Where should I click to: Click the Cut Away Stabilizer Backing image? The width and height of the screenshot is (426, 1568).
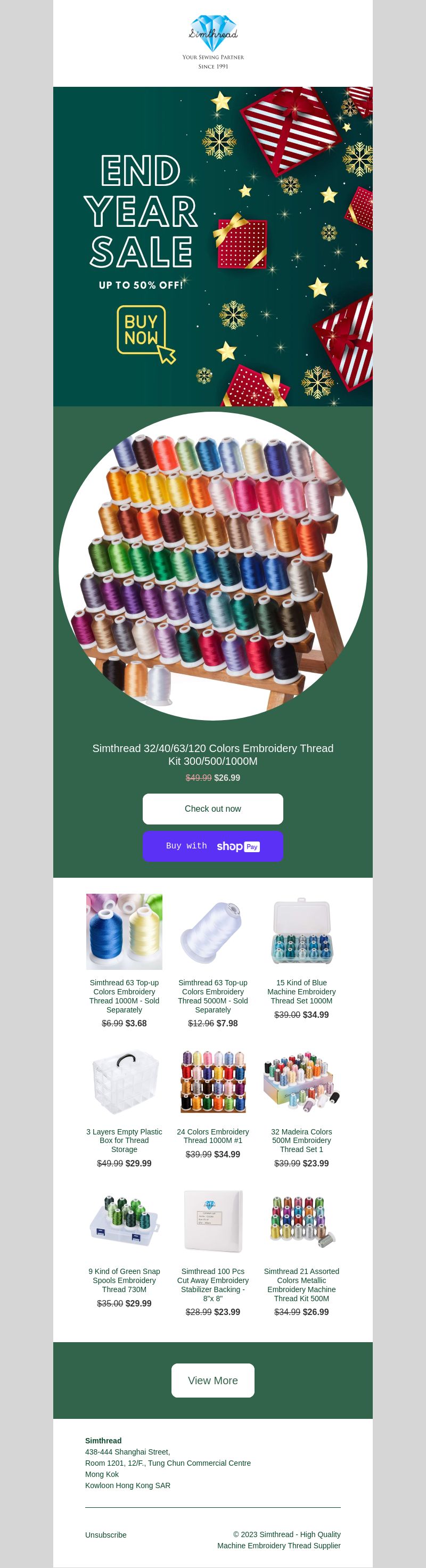[213, 1220]
